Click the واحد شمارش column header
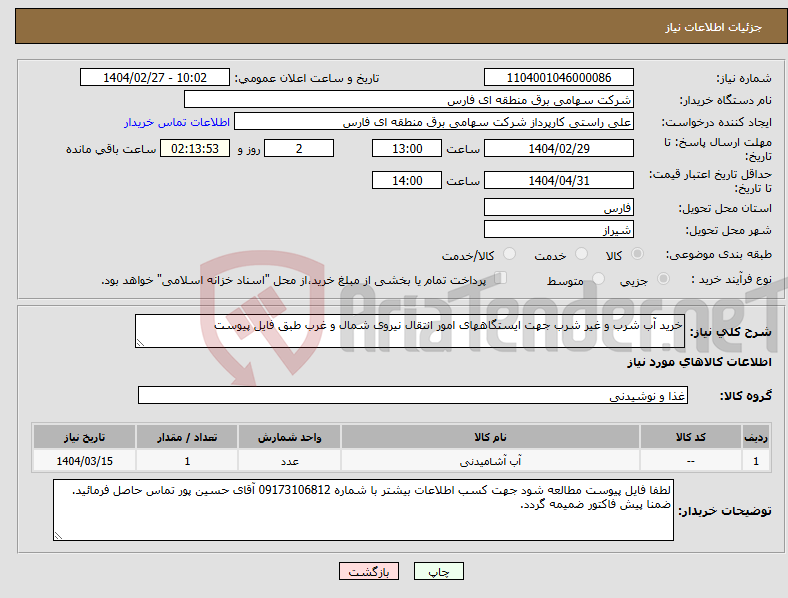 pos(289,437)
